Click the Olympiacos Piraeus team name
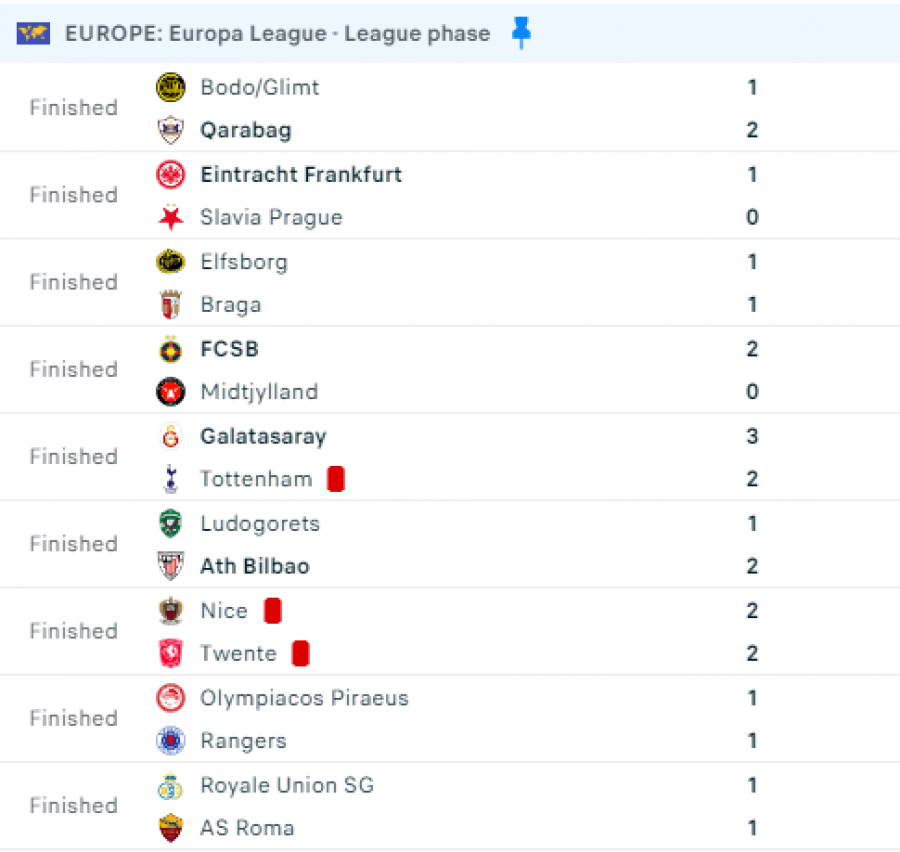Screen dimensions: 900x852 (x=304, y=698)
